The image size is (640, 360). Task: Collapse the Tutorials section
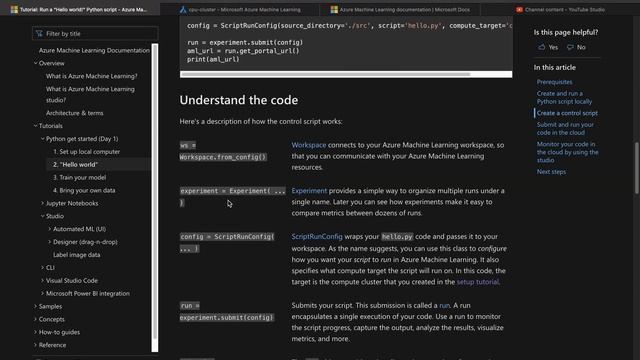(36, 126)
